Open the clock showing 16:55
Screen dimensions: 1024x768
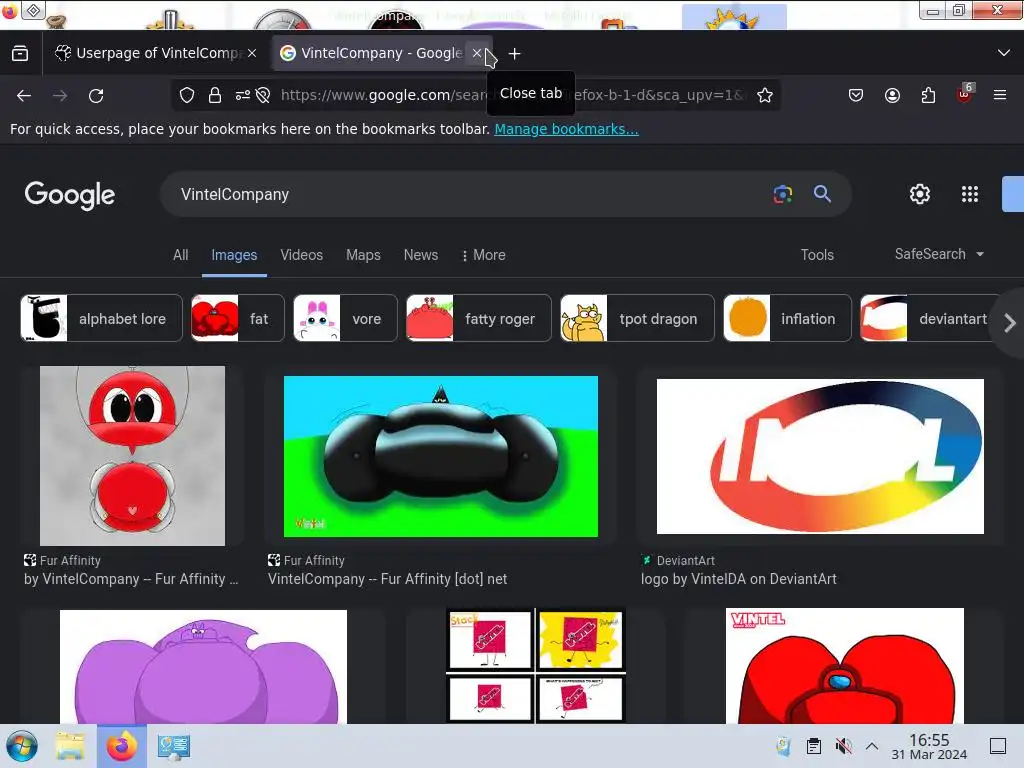(x=929, y=746)
